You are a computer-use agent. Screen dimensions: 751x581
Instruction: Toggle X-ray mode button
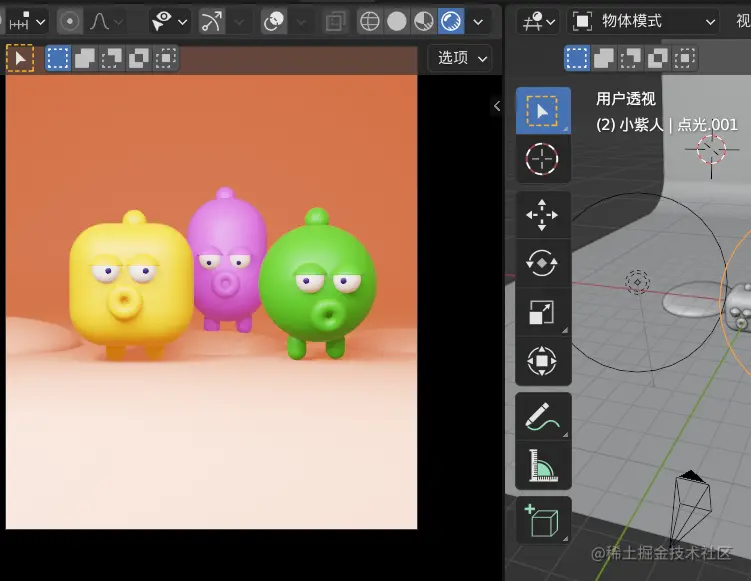point(336,20)
